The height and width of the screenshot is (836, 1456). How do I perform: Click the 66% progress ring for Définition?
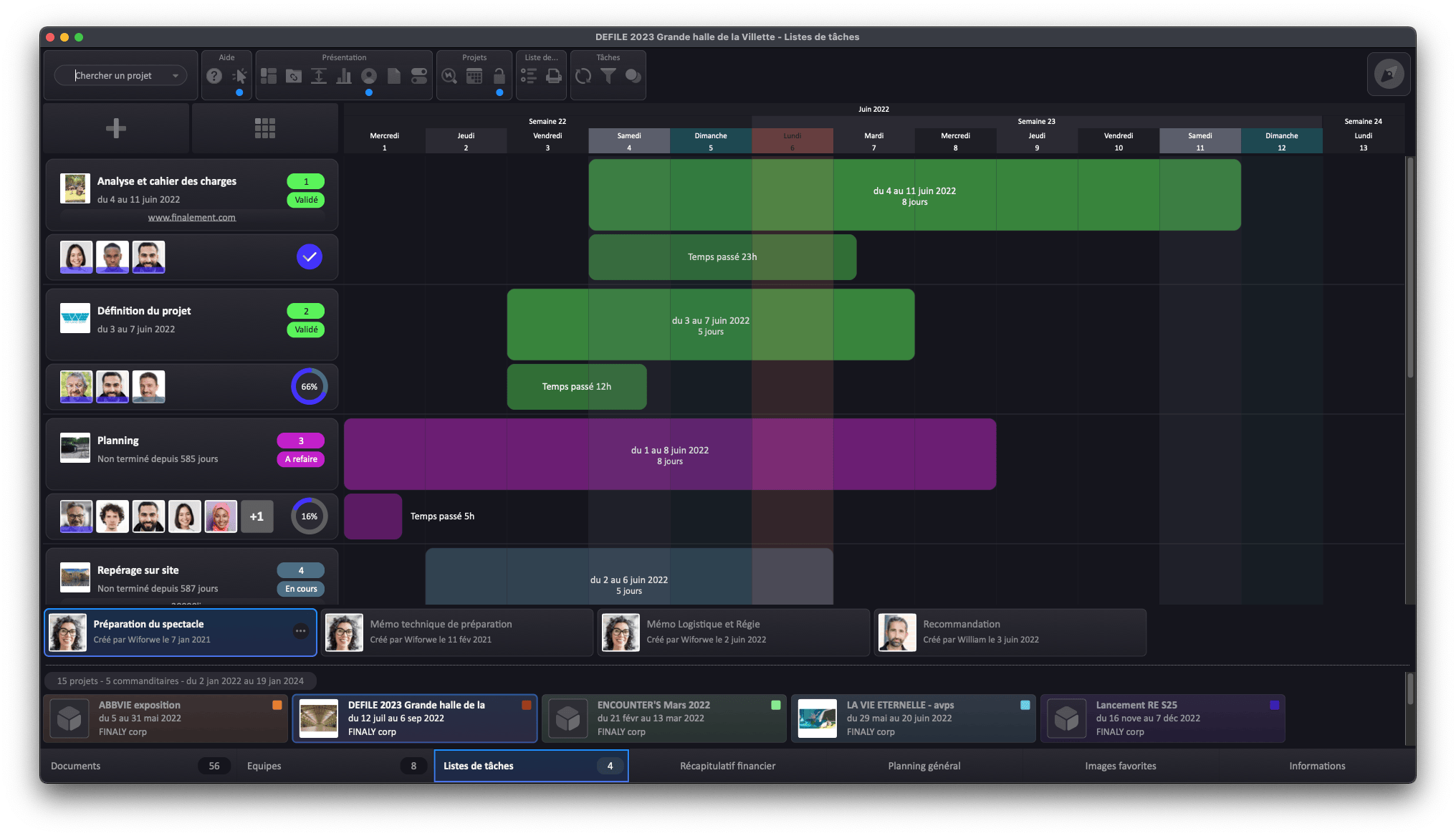pos(309,386)
